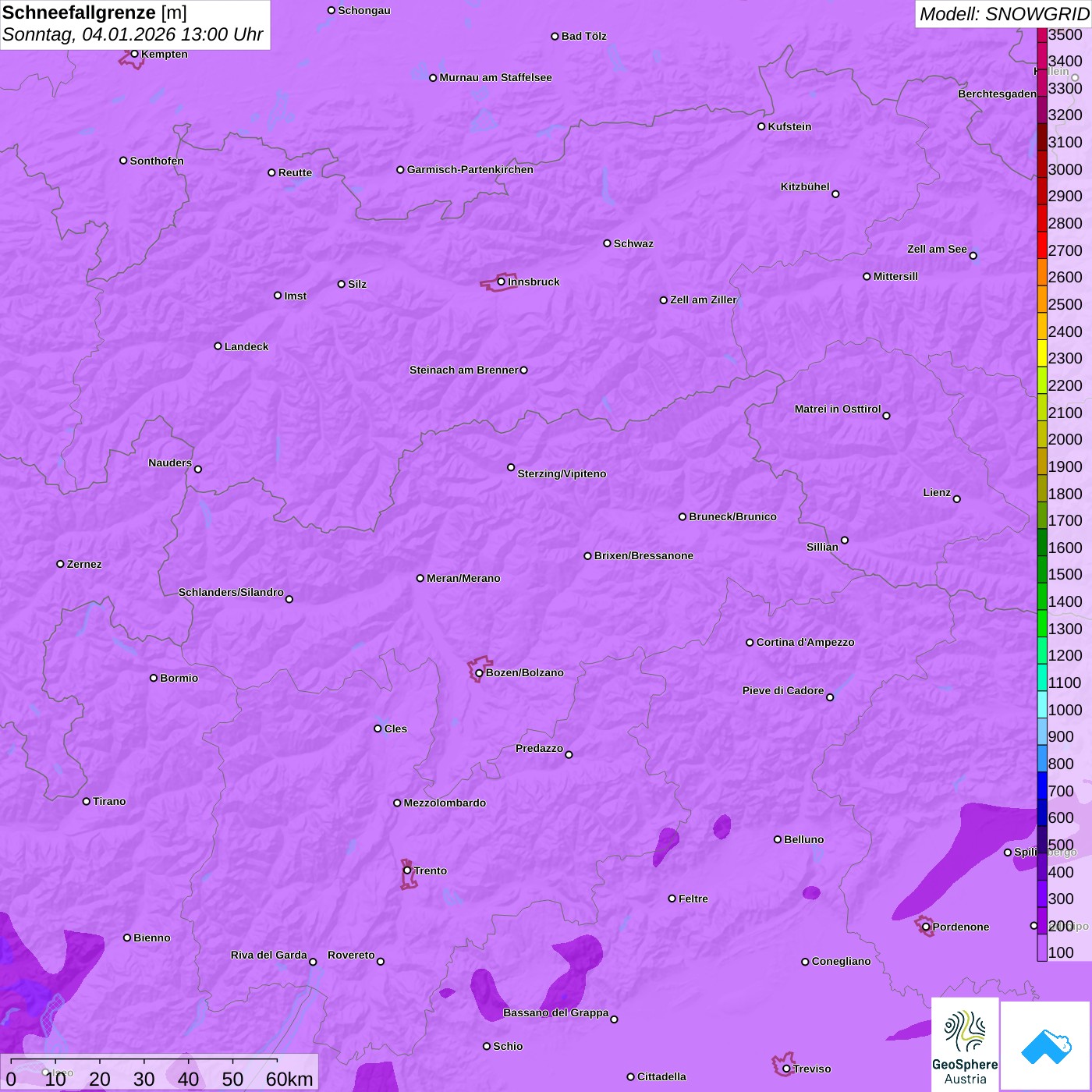
Task: Click the 'Mittersill' label
Action: point(895,276)
